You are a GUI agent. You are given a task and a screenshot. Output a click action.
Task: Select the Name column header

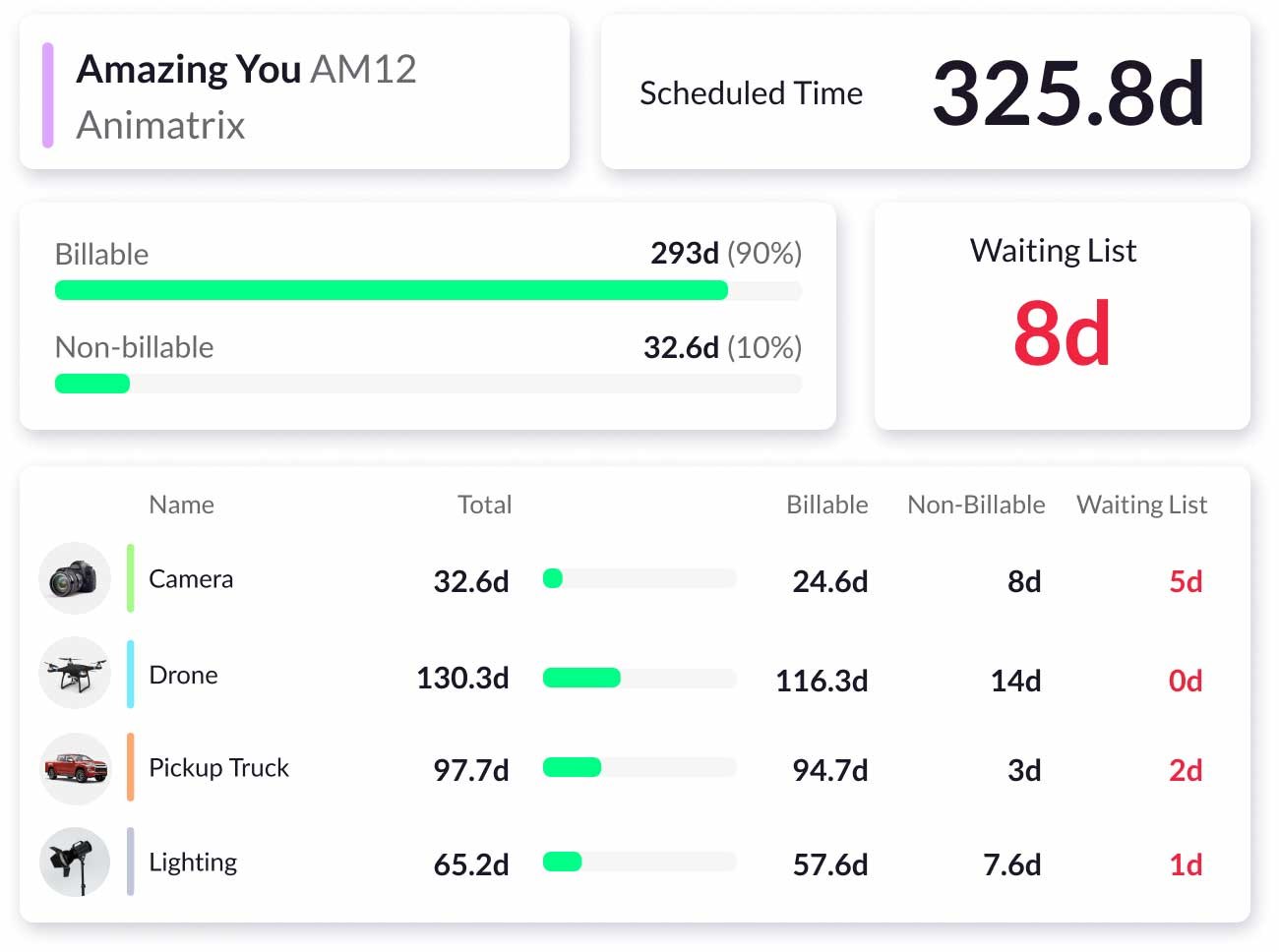coord(181,505)
